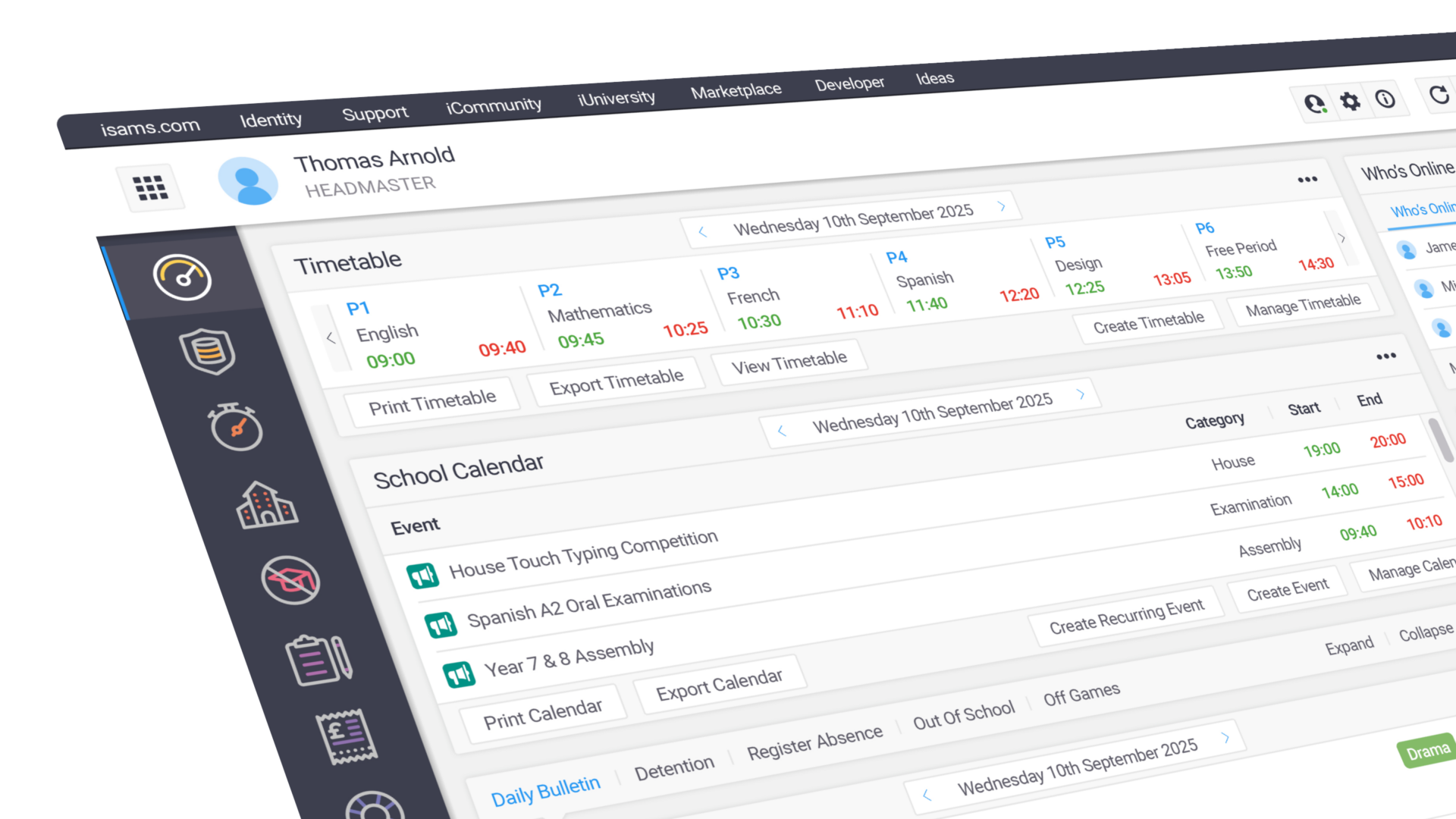This screenshot has width=1456, height=819.
Task: Click the settings gear icon
Action: (x=1350, y=101)
